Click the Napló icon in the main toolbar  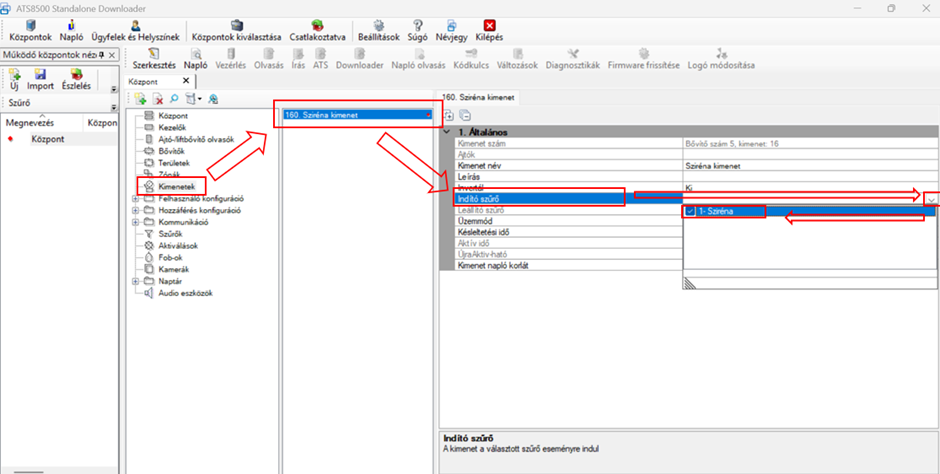(x=71, y=25)
